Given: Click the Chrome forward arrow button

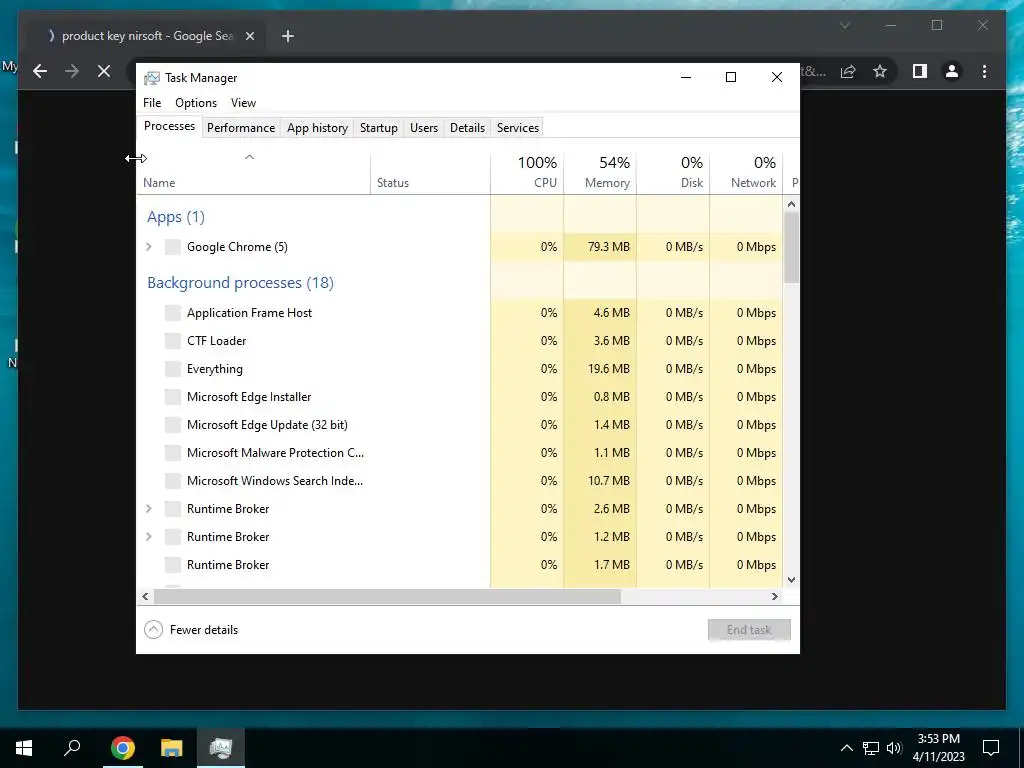Looking at the screenshot, I should [72, 71].
